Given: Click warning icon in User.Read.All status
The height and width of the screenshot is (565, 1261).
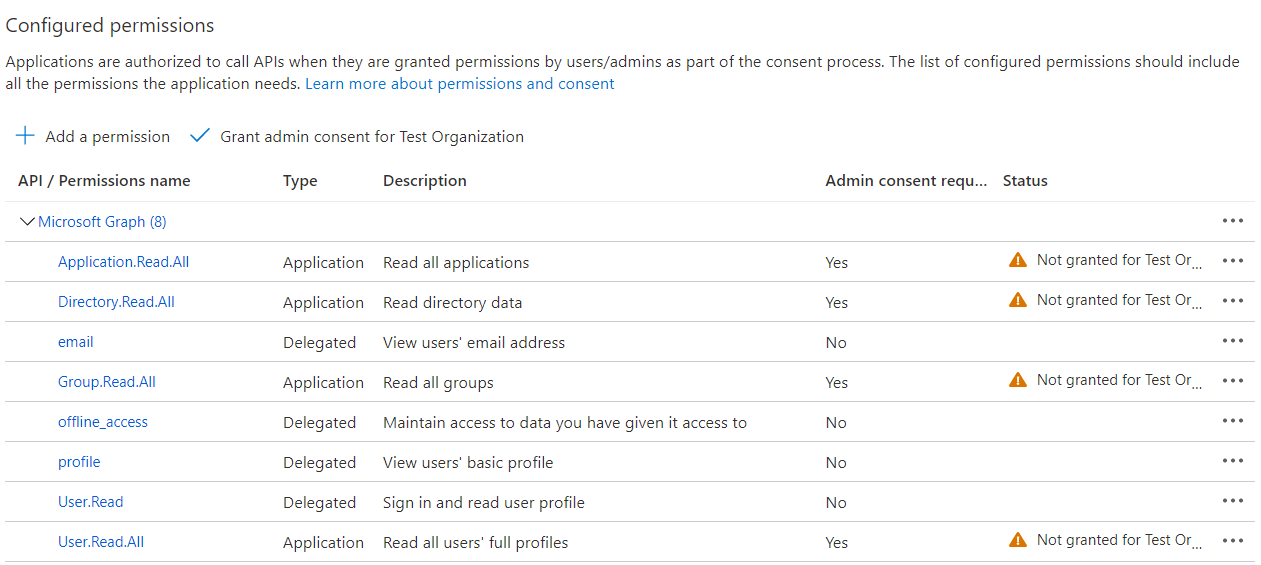Looking at the screenshot, I should 1018,540.
